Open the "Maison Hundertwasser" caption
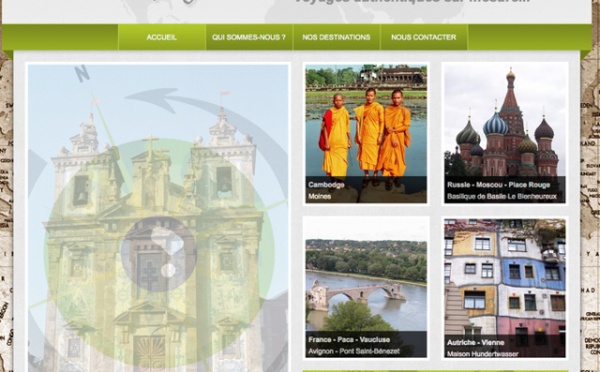The height and width of the screenshot is (372, 600). click(x=483, y=354)
